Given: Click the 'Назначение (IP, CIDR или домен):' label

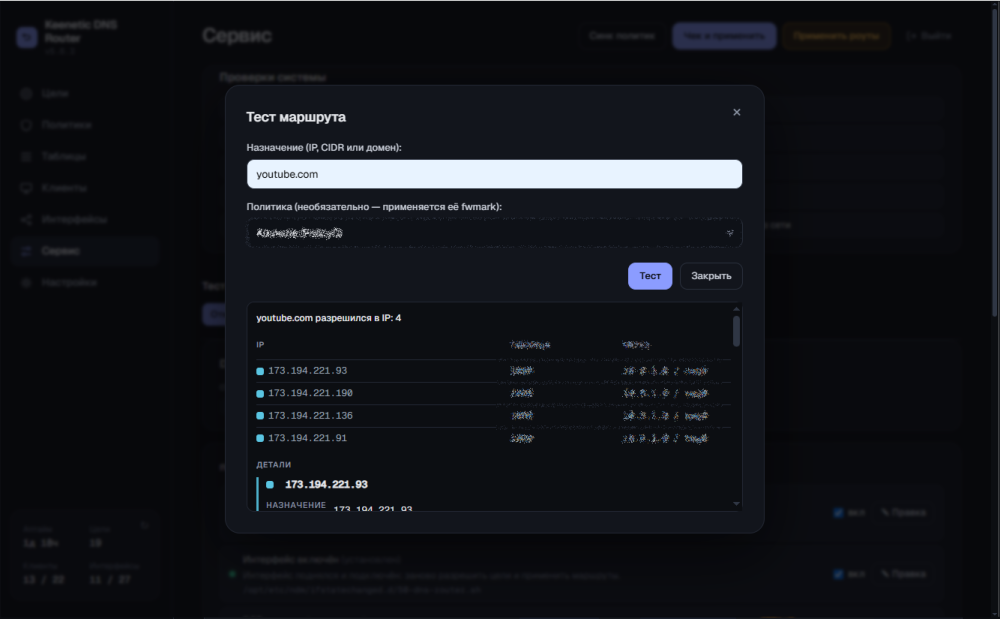Looking at the screenshot, I should (324, 147).
